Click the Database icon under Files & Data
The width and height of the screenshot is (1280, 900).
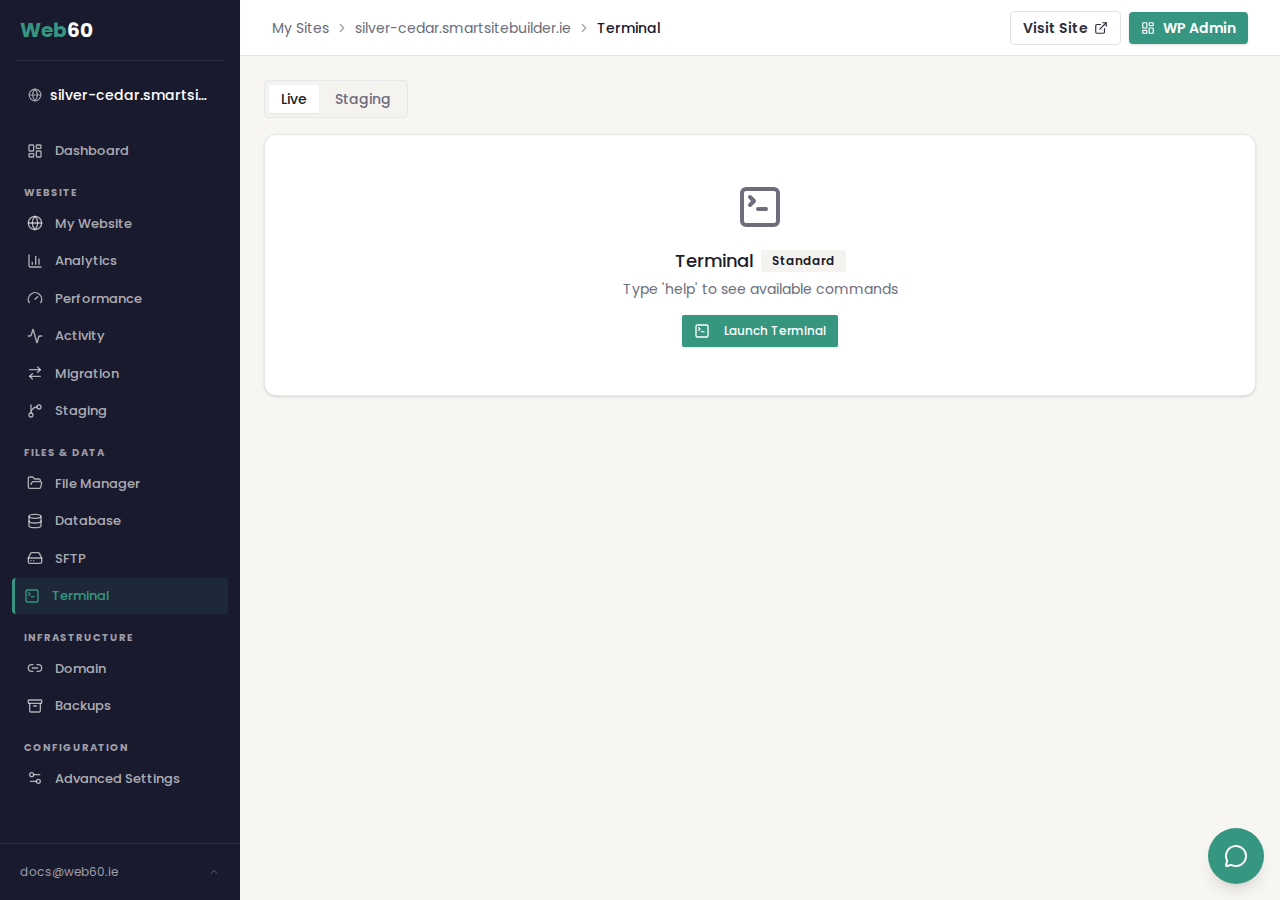(x=34, y=520)
